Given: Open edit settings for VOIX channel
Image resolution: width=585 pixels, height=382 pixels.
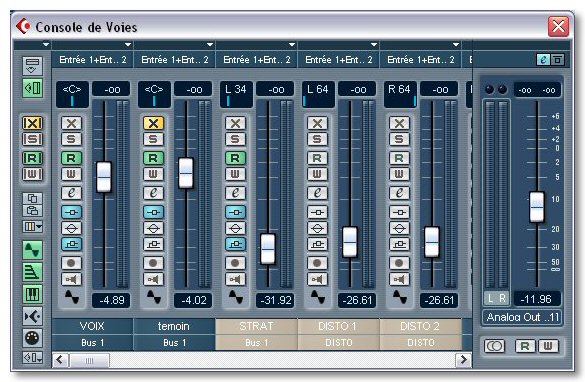Looking at the screenshot, I should tap(71, 193).
